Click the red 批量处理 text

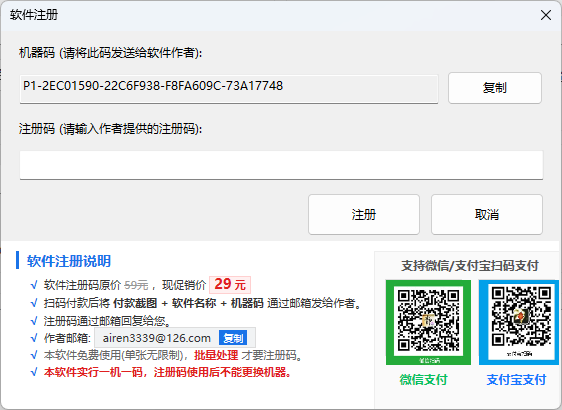[216, 355]
